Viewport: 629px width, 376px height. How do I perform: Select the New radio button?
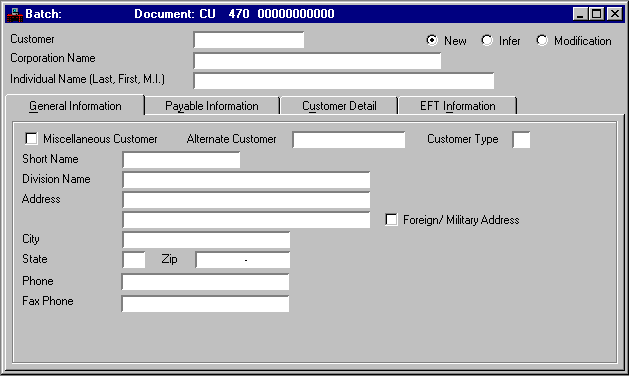tap(432, 40)
